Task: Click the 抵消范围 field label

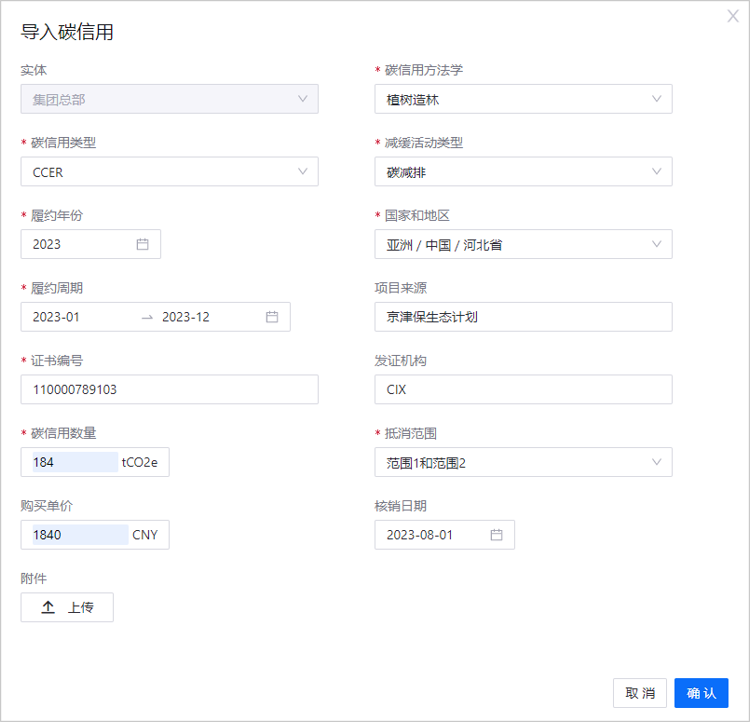Action: (411, 433)
